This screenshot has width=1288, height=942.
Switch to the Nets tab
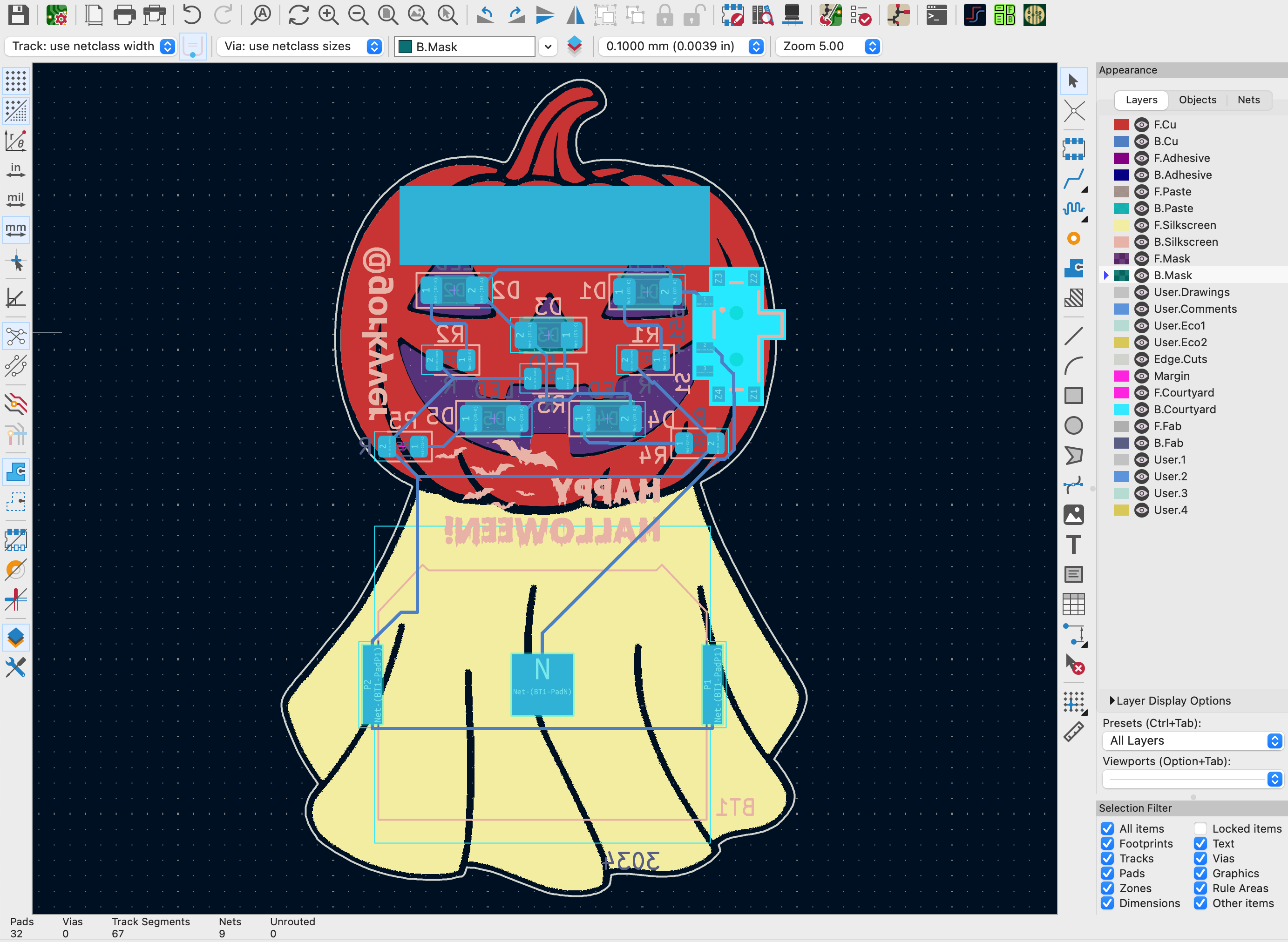pyautogui.click(x=1248, y=100)
